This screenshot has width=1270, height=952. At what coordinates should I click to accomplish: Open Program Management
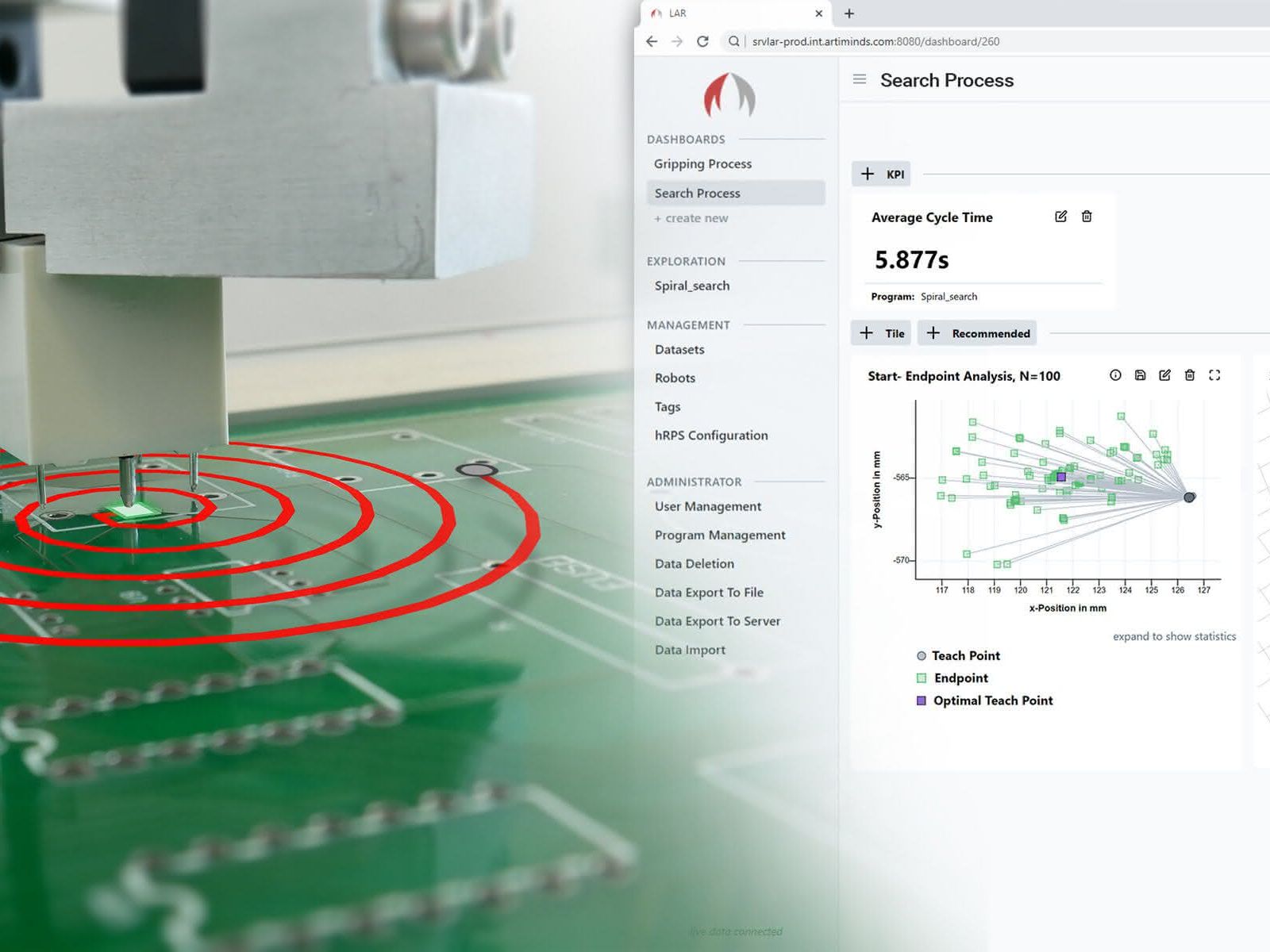[720, 535]
